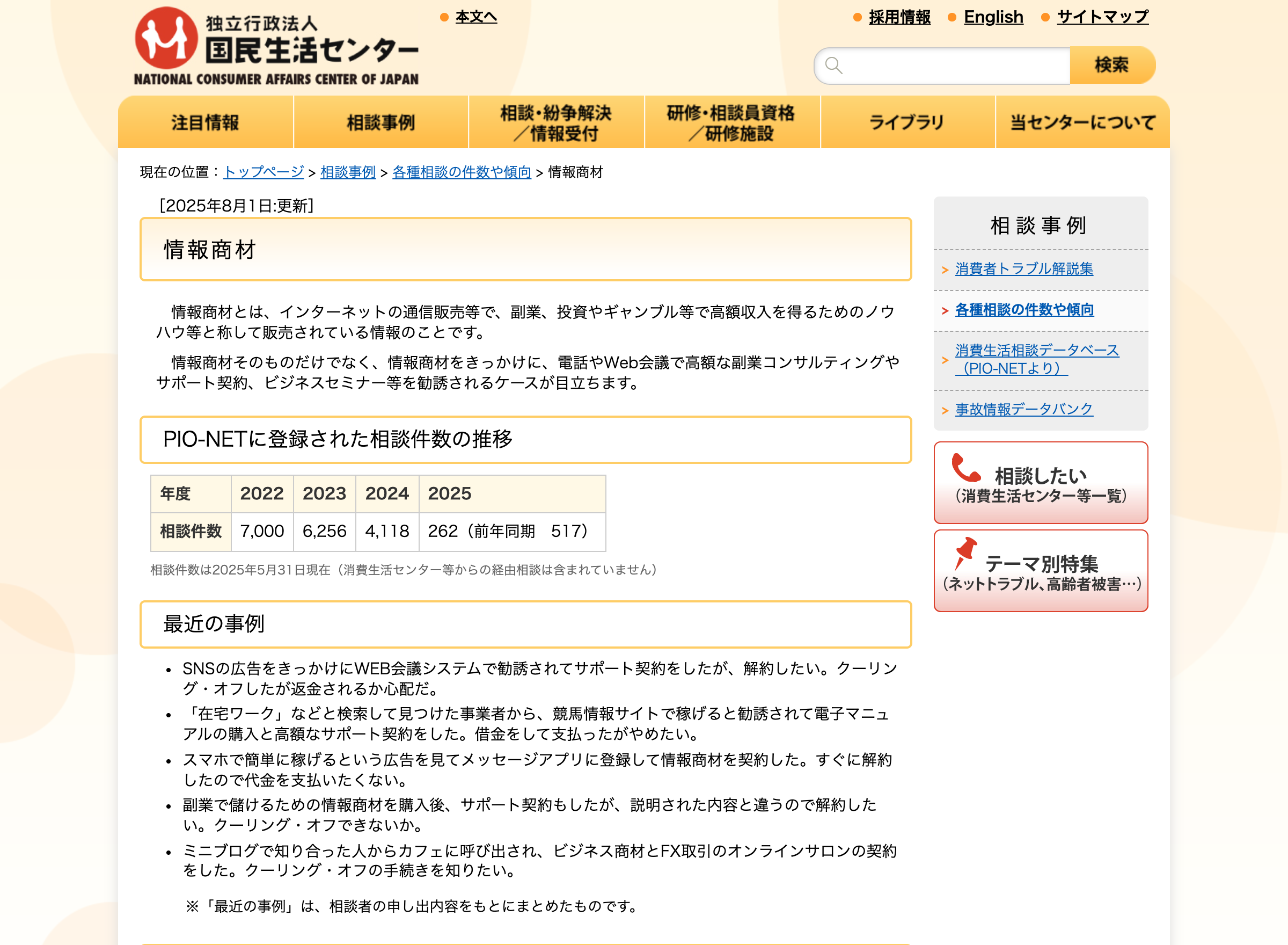
Task: Open sidebar link 各種相談の件数や傾向
Action: [x=1024, y=309]
